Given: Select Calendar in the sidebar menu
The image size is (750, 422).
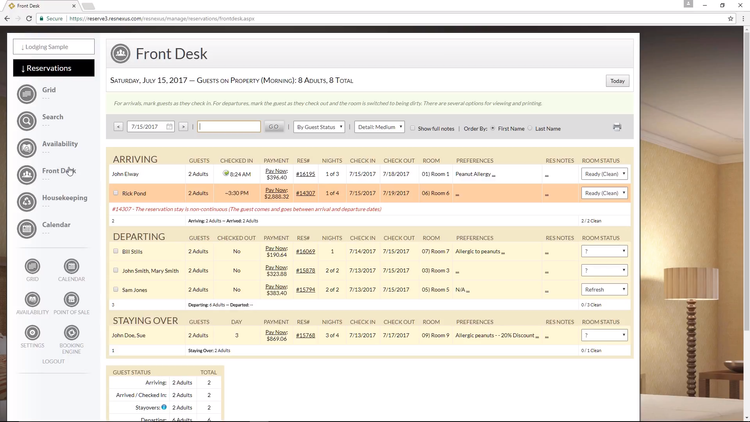Looking at the screenshot, I should (x=56, y=224).
